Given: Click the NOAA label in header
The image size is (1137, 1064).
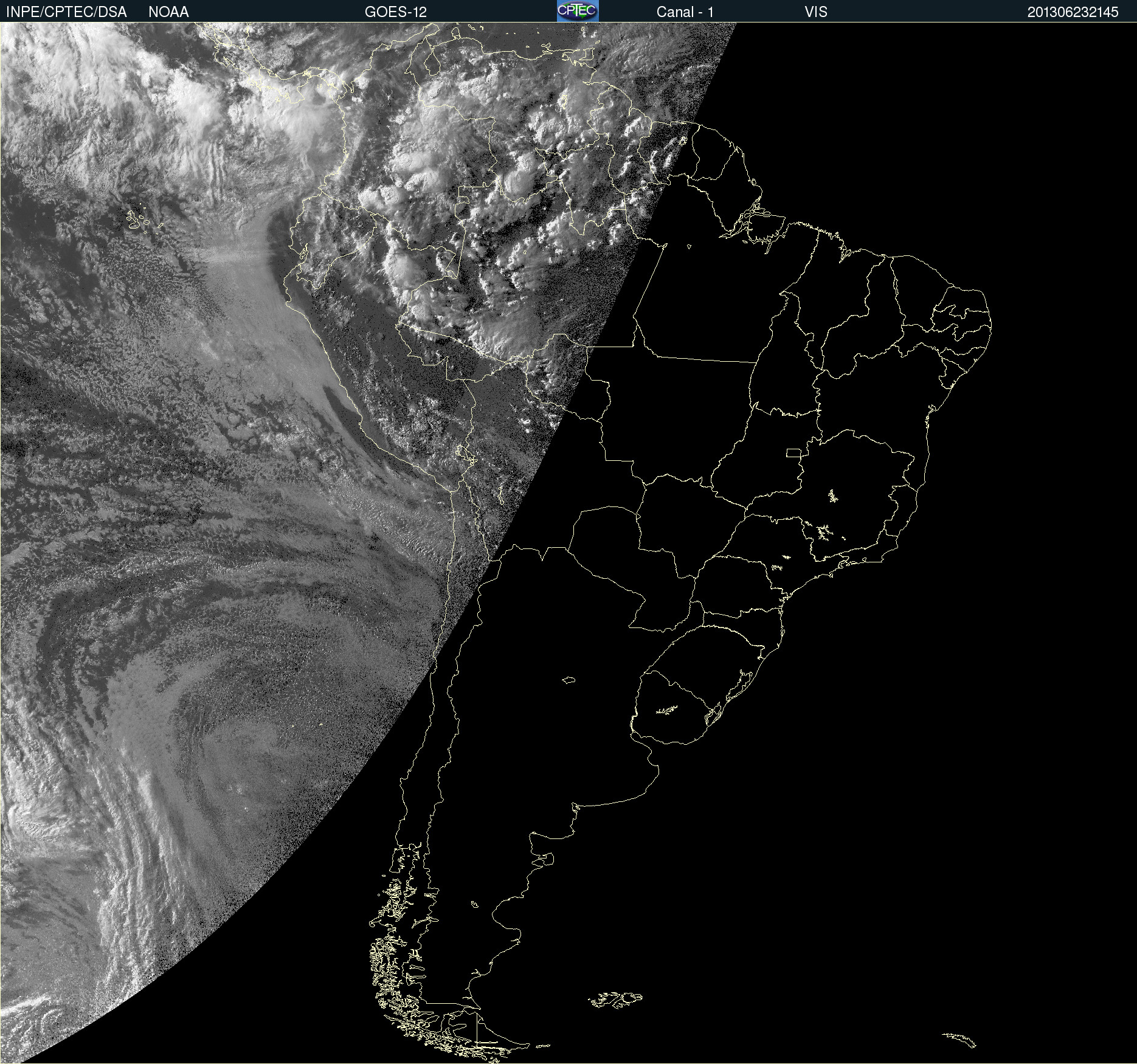Looking at the screenshot, I should click(x=168, y=12).
